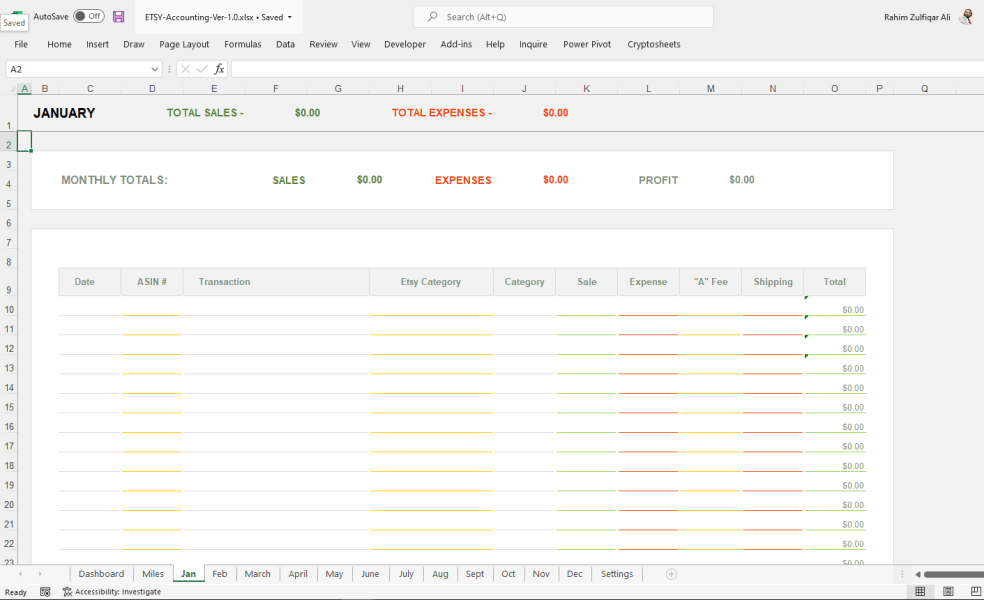Click the New Sheet plus button
This screenshot has width=984, height=600.
click(x=670, y=573)
